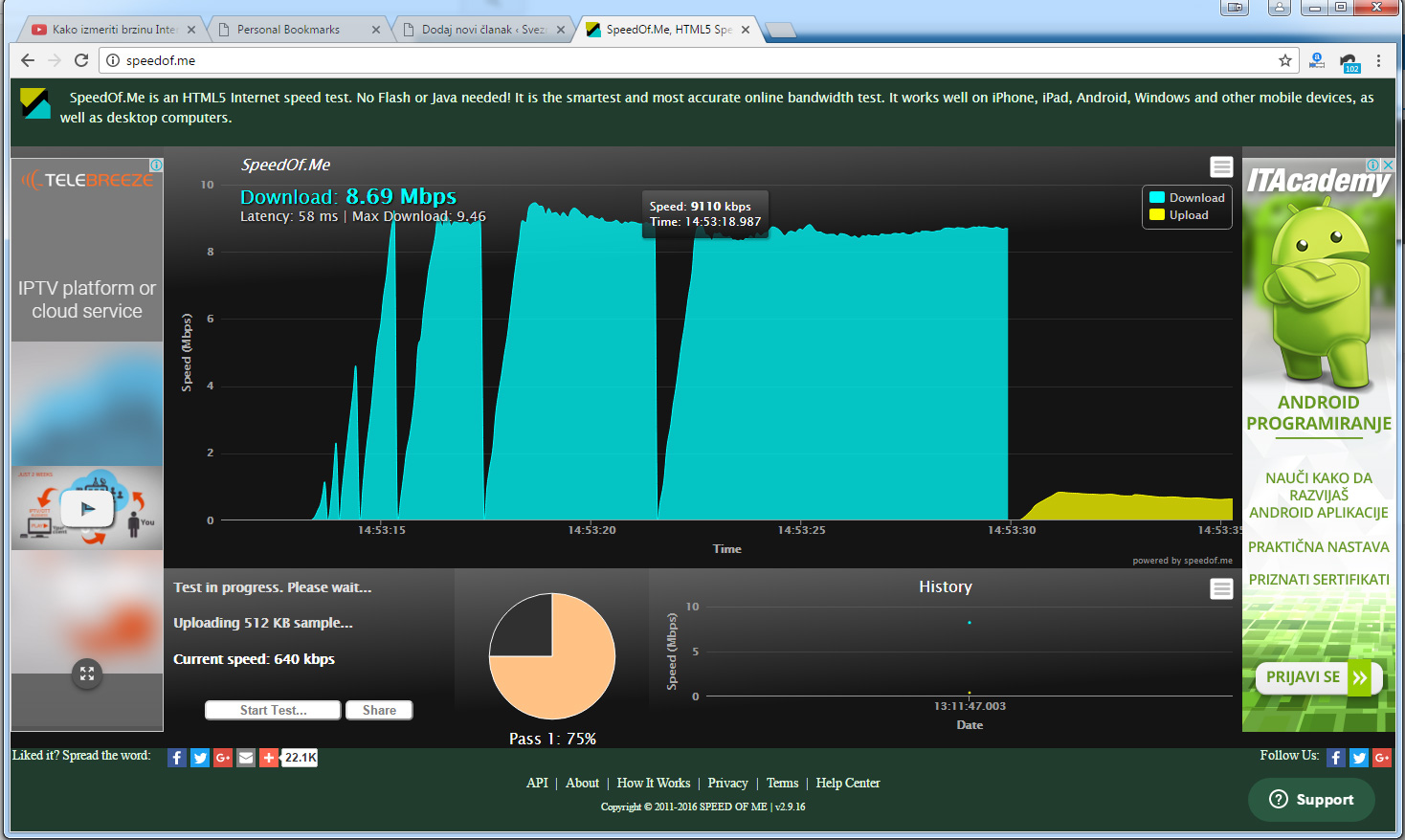Image resolution: width=1405 pixels, height=840 pixels.
Task: Open the Terms footer link
Action: pos(782,783)
